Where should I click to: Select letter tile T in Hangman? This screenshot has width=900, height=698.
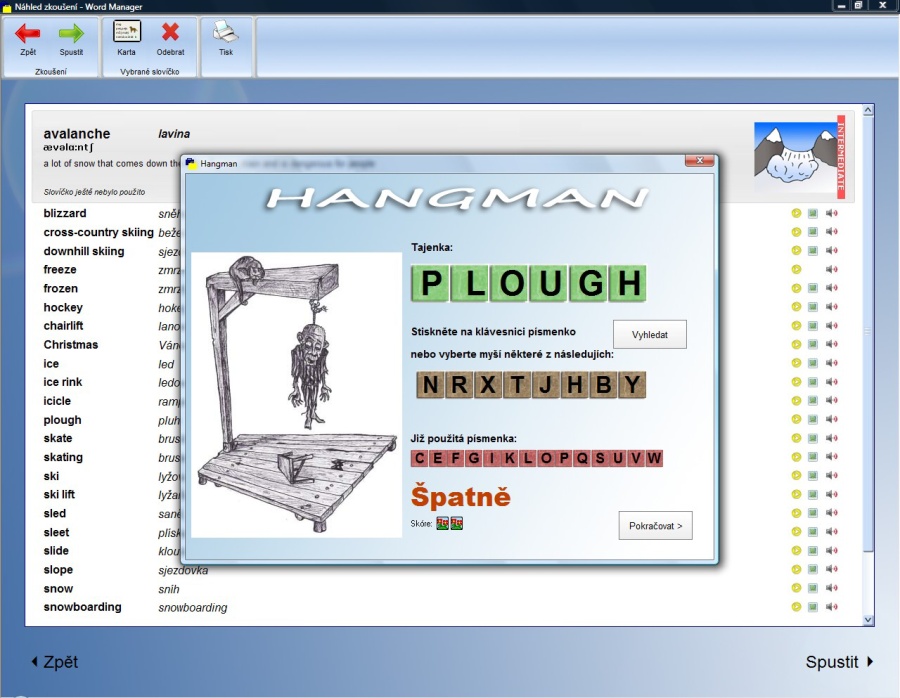click(x=516, y=385)
